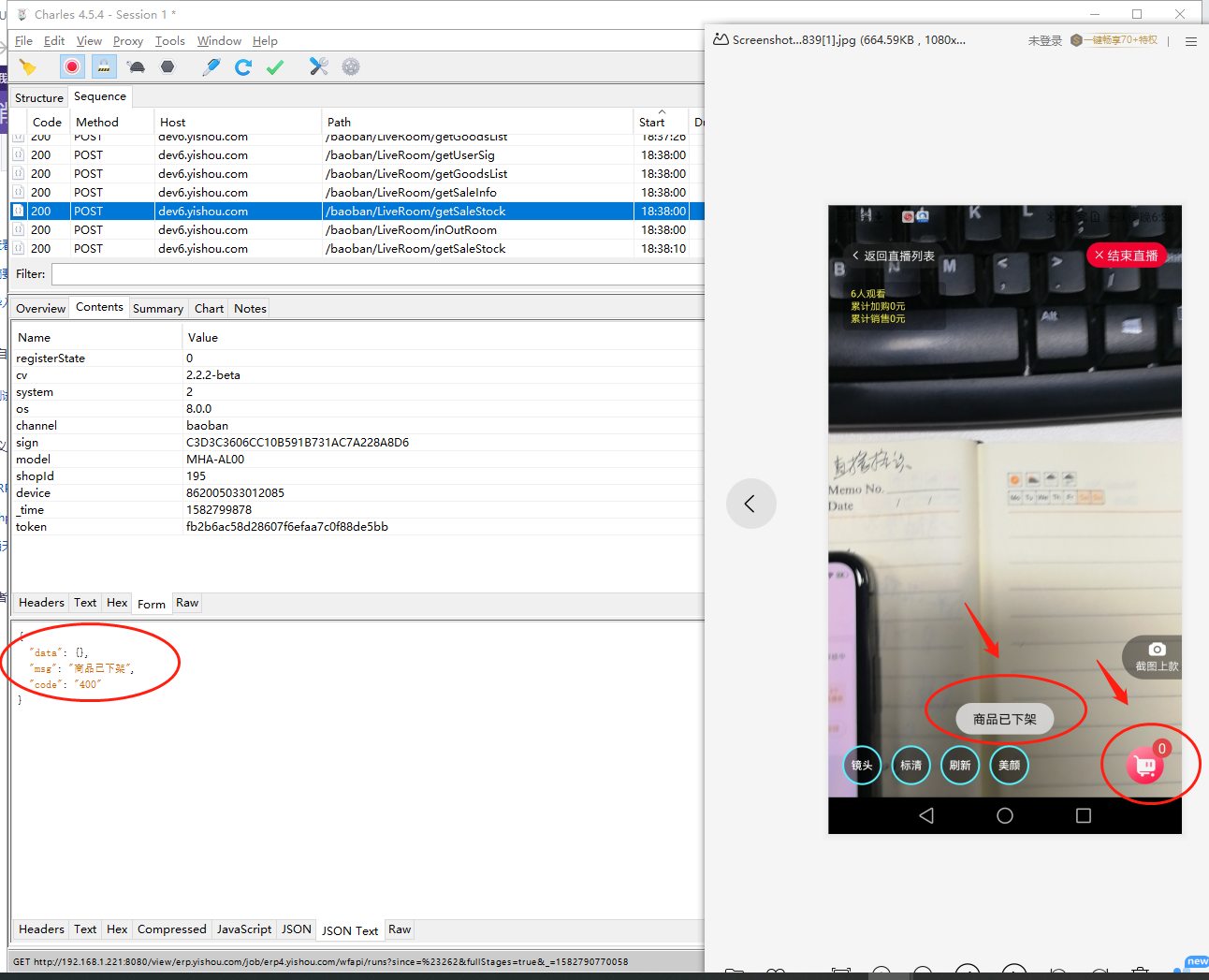Open the Proxy menu
1209x980 pixels.
coord(128,41)
